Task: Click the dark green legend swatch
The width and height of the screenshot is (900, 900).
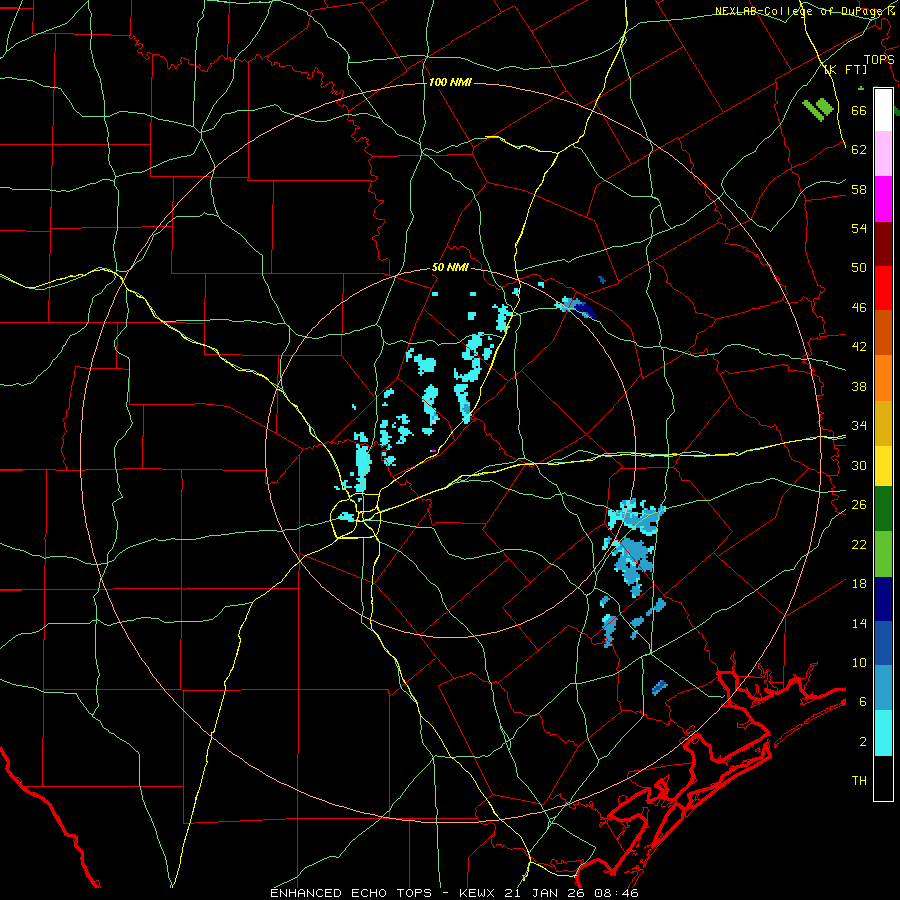Action: coord(883,509)
